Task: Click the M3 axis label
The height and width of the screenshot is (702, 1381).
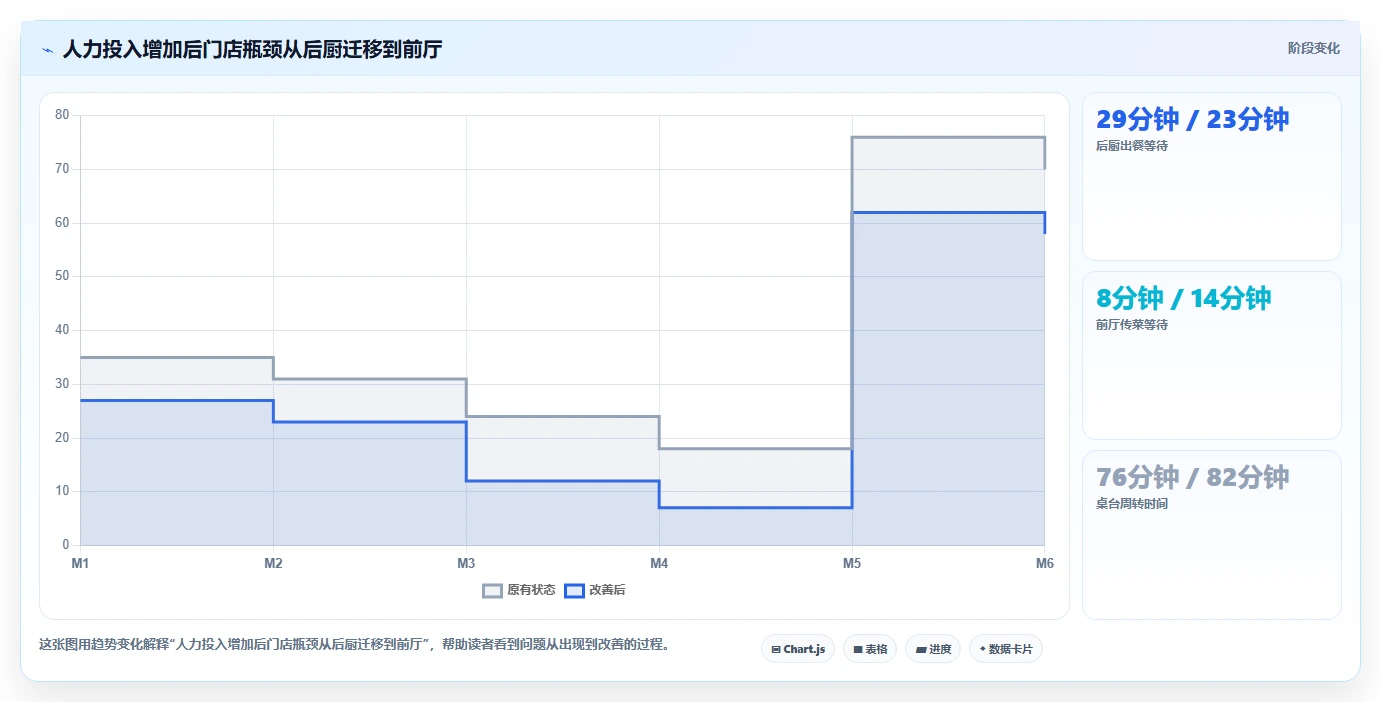Action: coord(466,563)
